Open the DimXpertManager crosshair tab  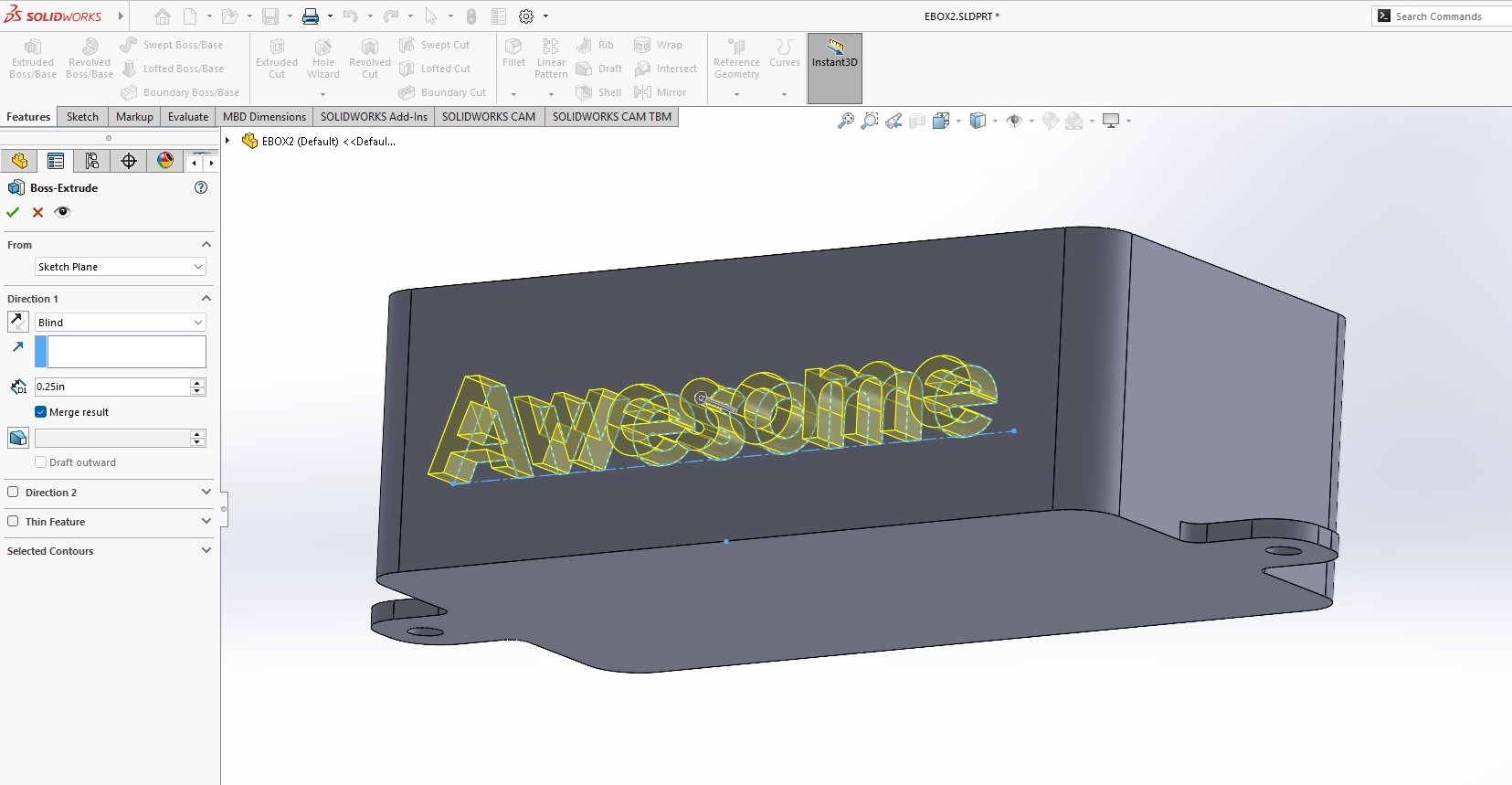[x=129, y=161]
